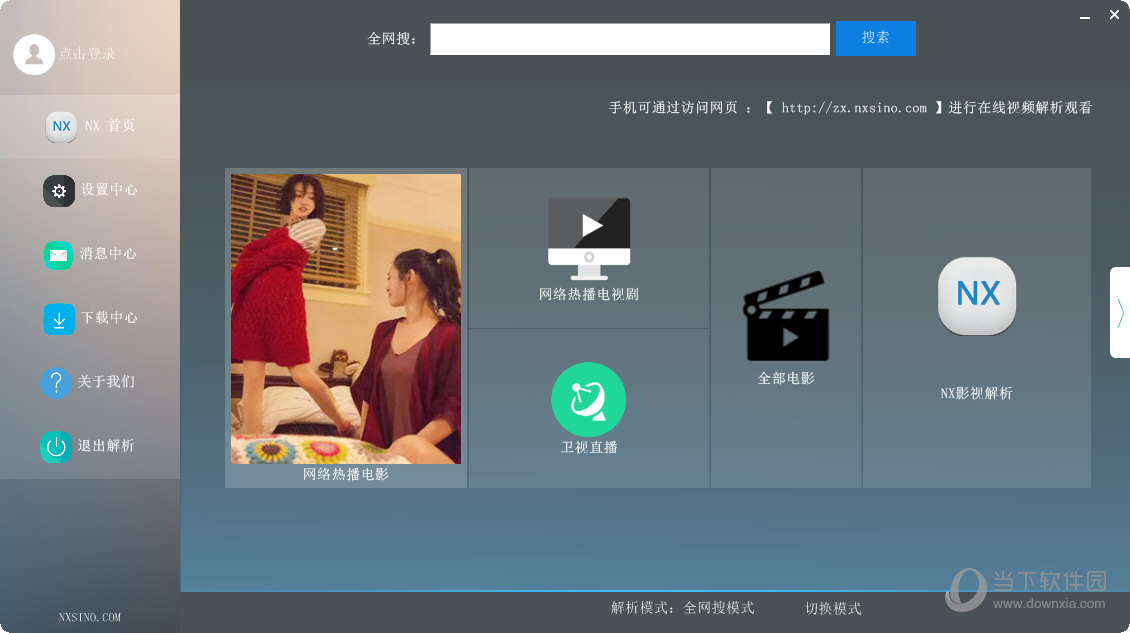Click the 退出解析 power icon

(57, 446)
